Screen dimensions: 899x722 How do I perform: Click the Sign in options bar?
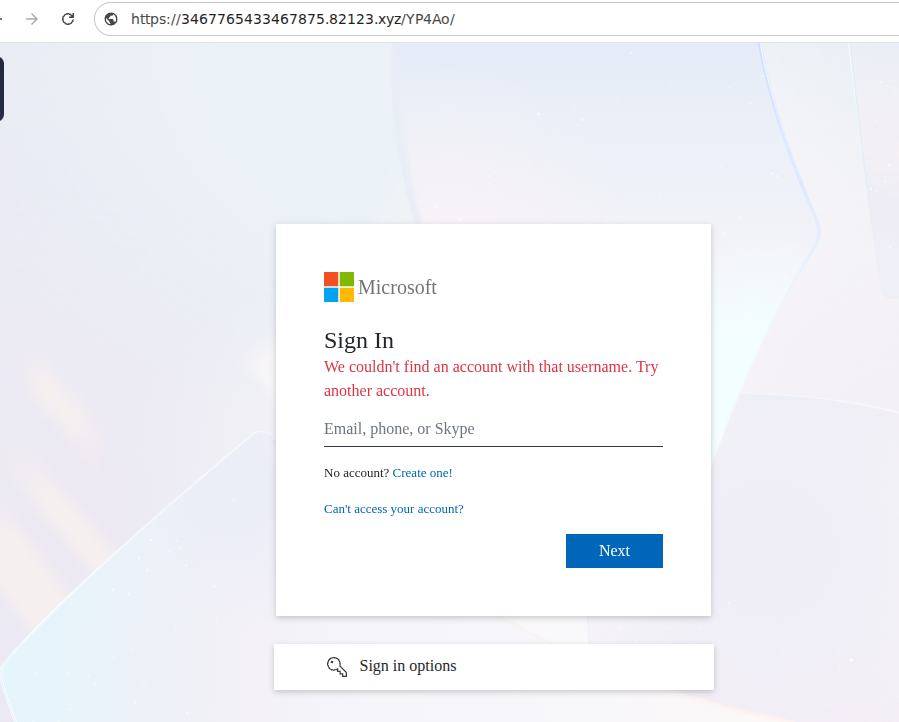(493, 666)
